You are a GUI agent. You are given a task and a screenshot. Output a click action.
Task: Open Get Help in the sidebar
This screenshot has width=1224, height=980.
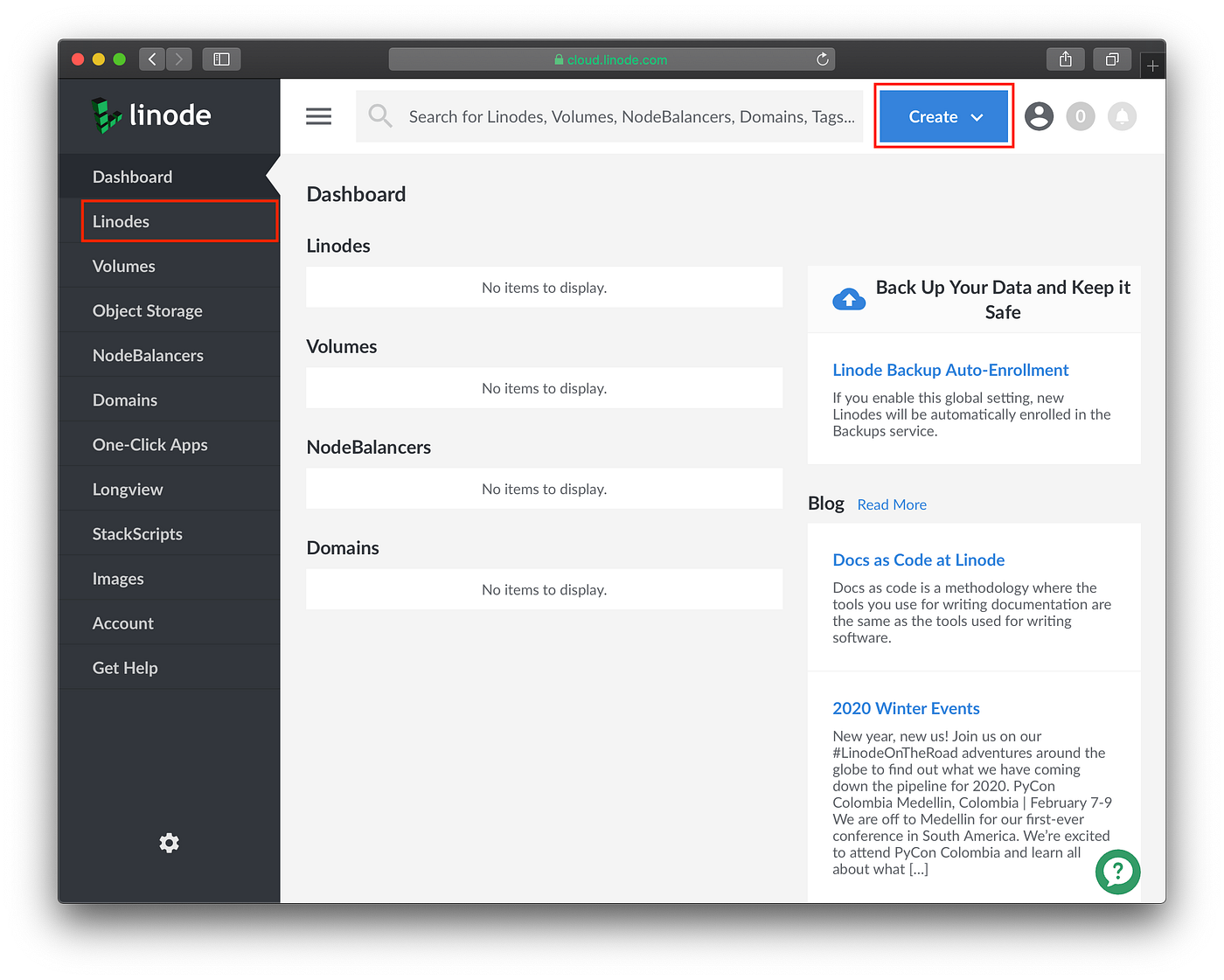(x=170, y=667)
